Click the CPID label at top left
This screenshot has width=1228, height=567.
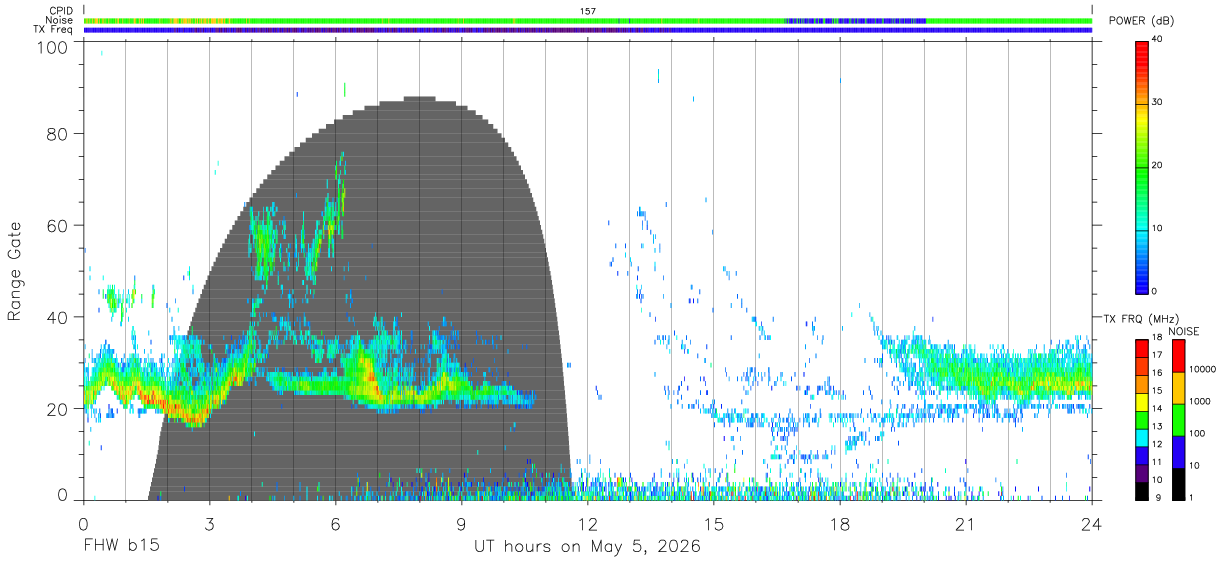tap(59, 11)
